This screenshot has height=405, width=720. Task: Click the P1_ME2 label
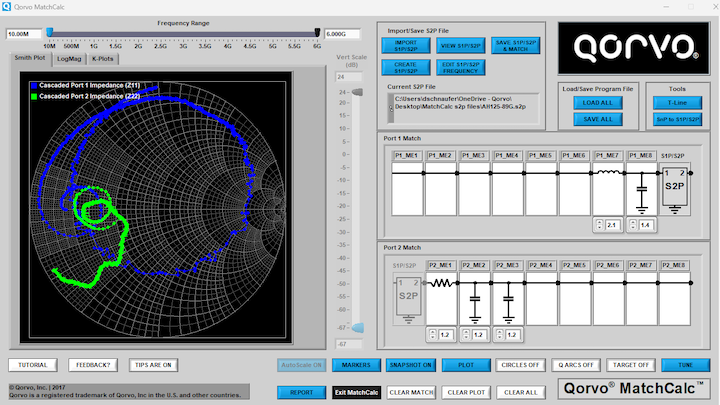(x=440, y=156)
